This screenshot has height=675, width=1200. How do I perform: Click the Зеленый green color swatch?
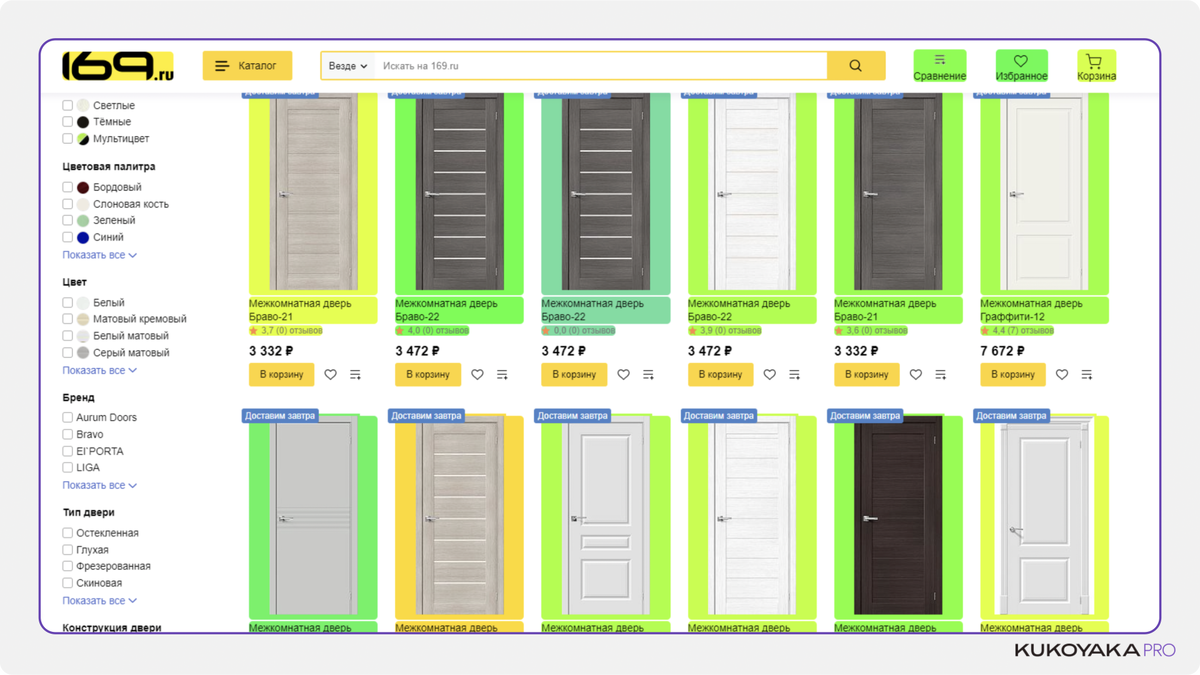[x=83, y=220]
